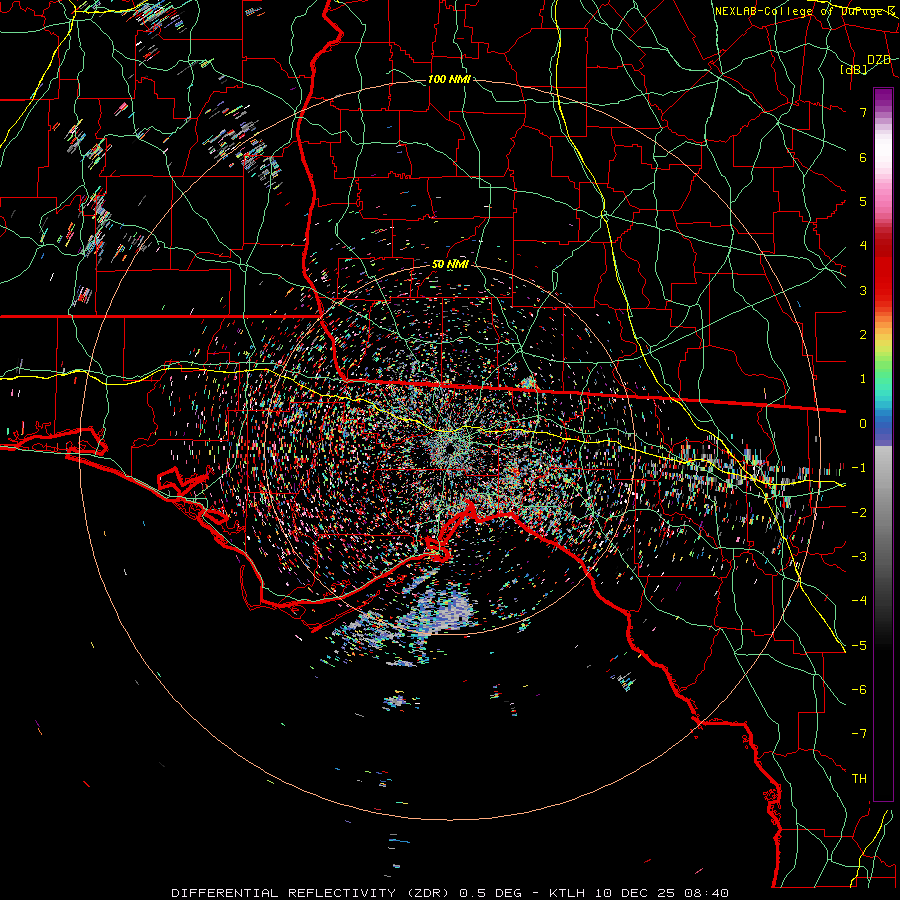Click the '[dB]' unit label

coord(853,69)
